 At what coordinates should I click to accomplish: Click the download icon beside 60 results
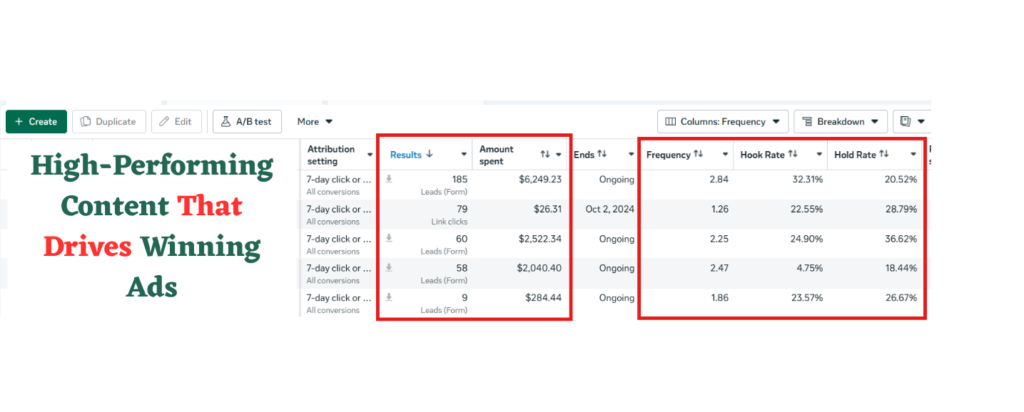(389, 239)
